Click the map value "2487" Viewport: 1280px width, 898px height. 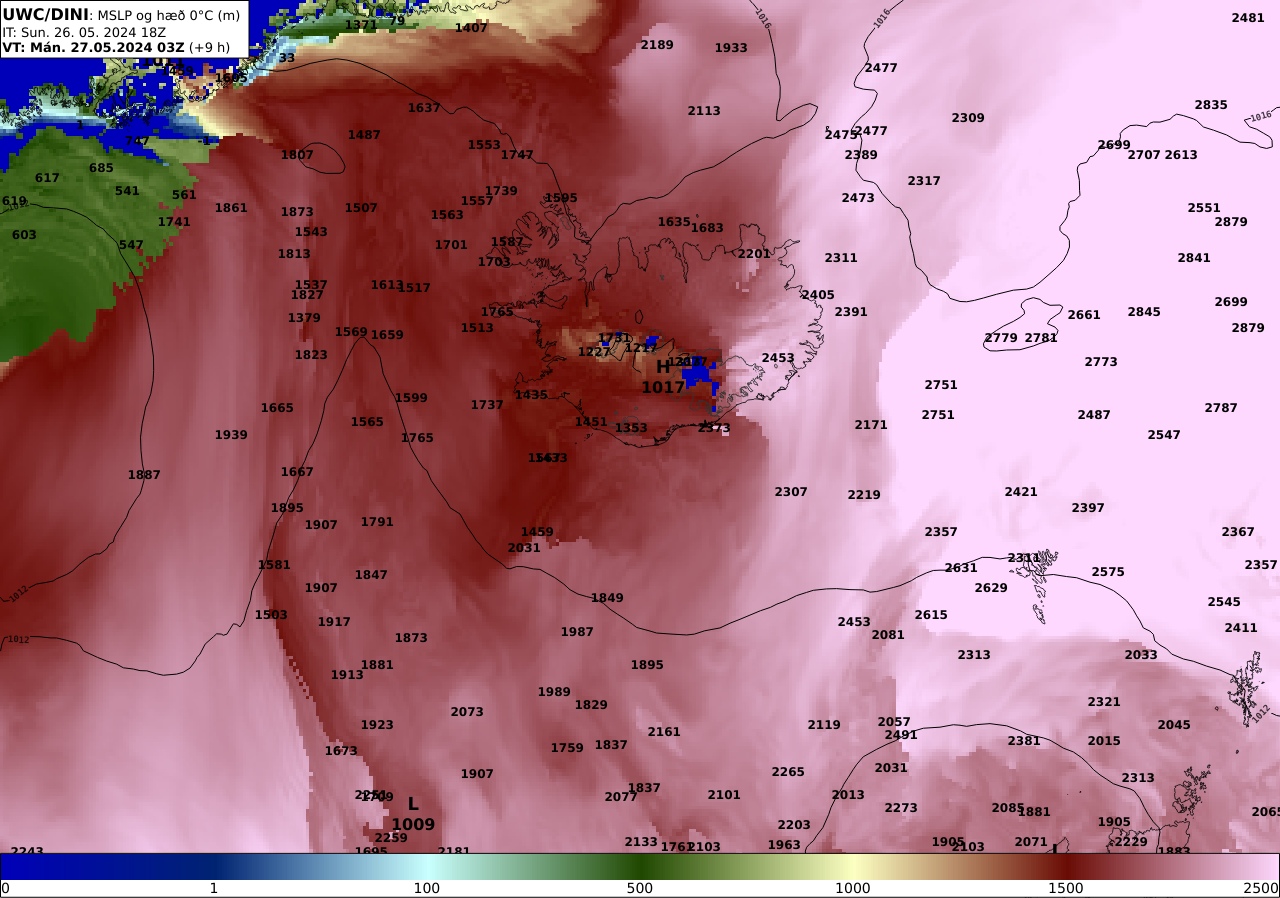click(1094, 415)
